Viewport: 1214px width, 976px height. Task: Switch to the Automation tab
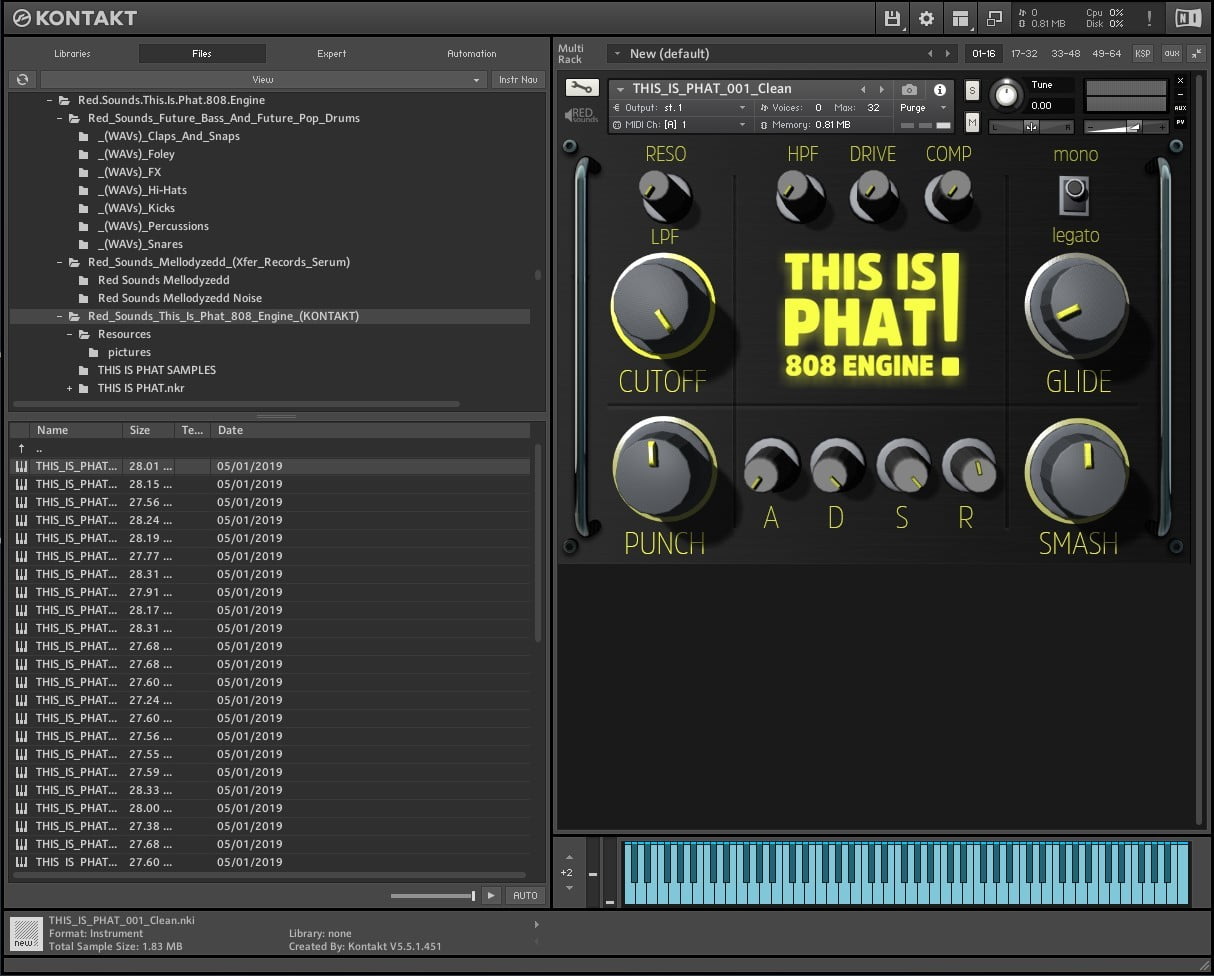click(472, 54)
